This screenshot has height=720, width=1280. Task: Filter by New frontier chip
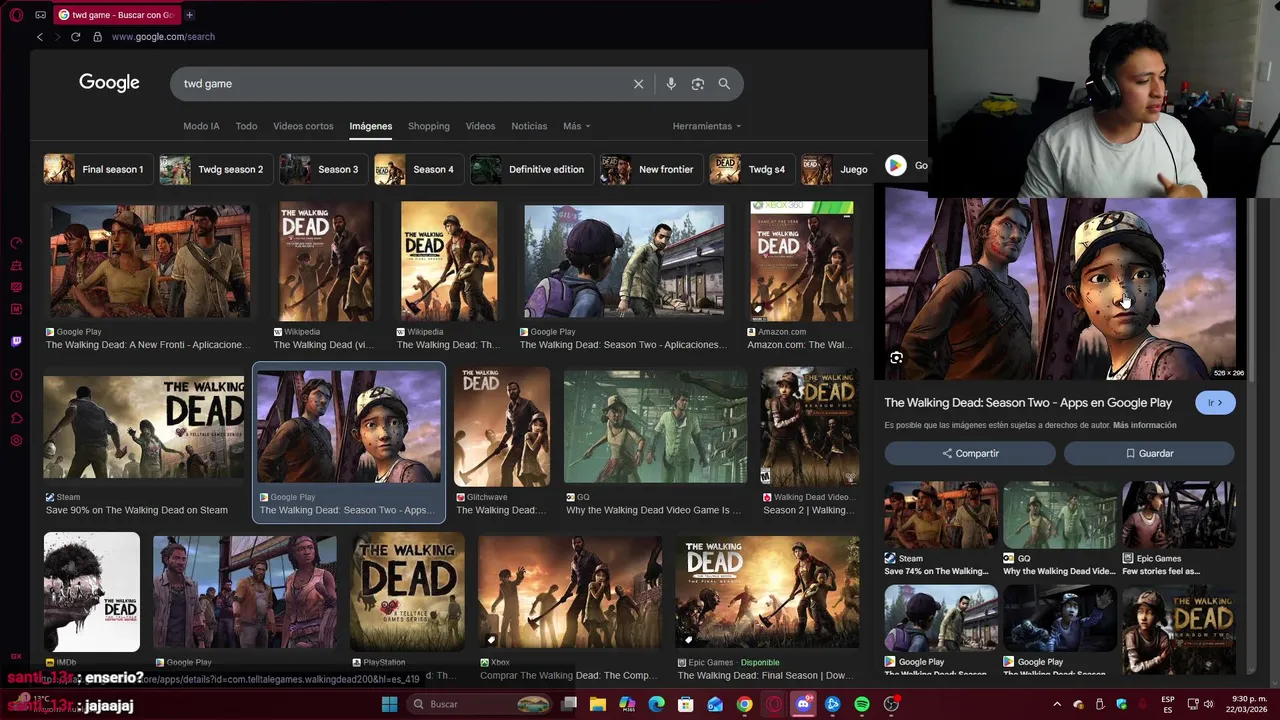coord(649,169)
